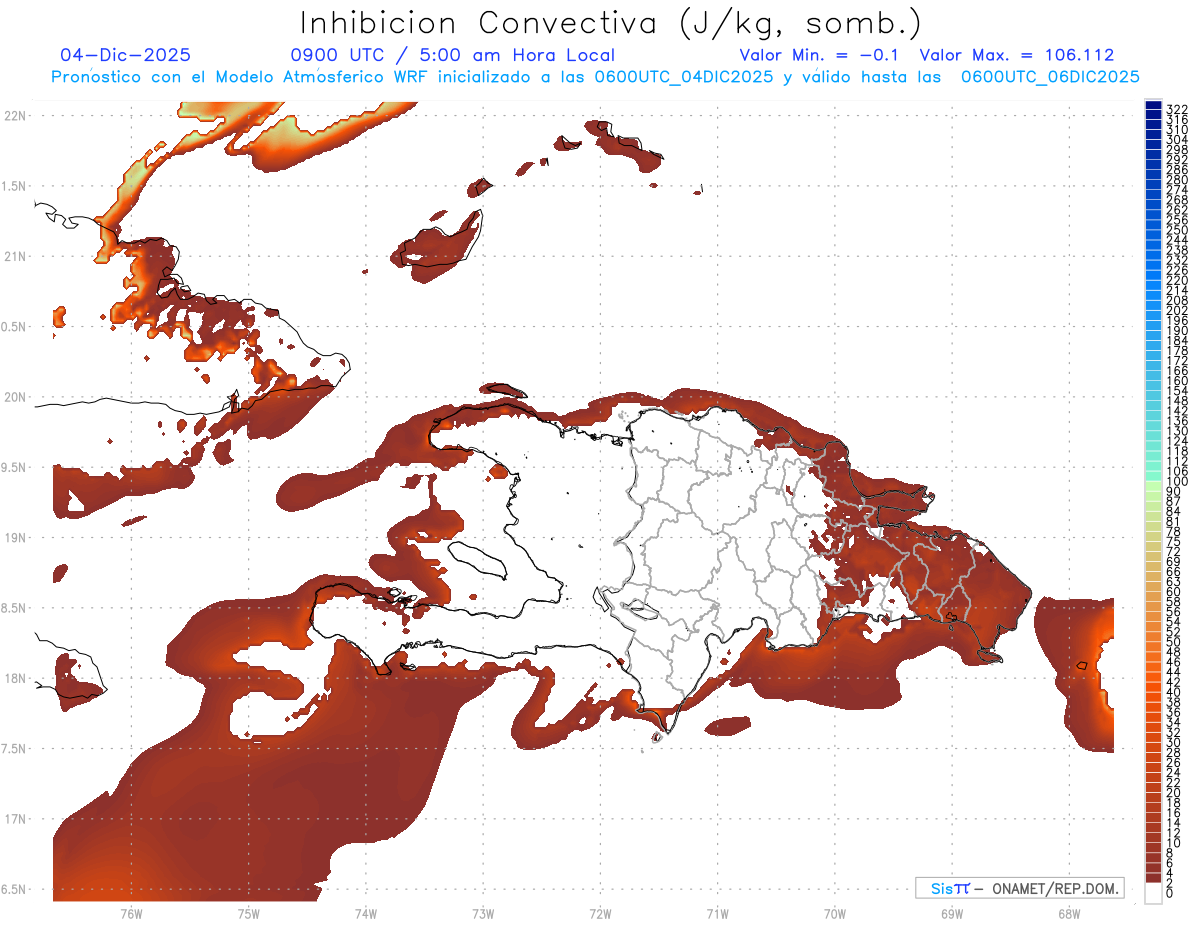
Task: Click the "04-Dic-2025" date label
Action: (x=125, y=55)
